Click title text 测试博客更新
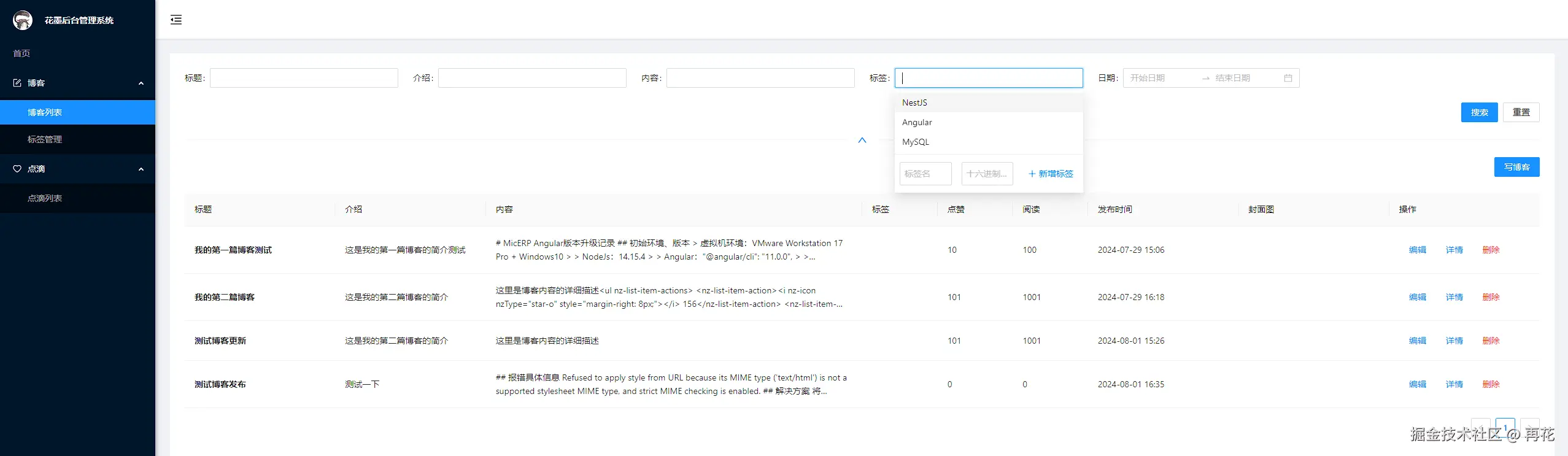 [220, 341]
